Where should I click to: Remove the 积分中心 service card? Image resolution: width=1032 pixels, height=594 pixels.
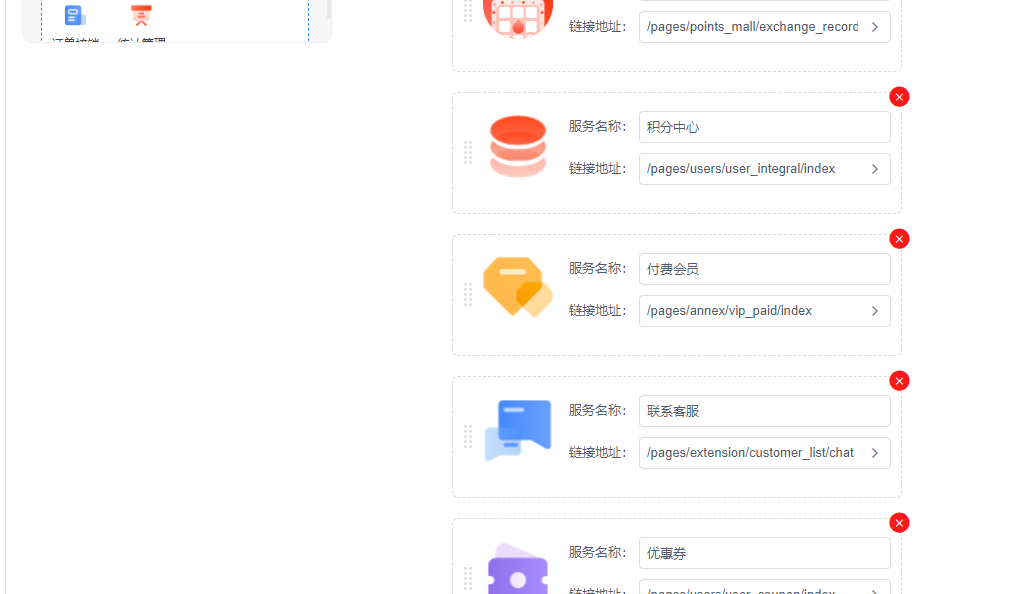point(899,97)
